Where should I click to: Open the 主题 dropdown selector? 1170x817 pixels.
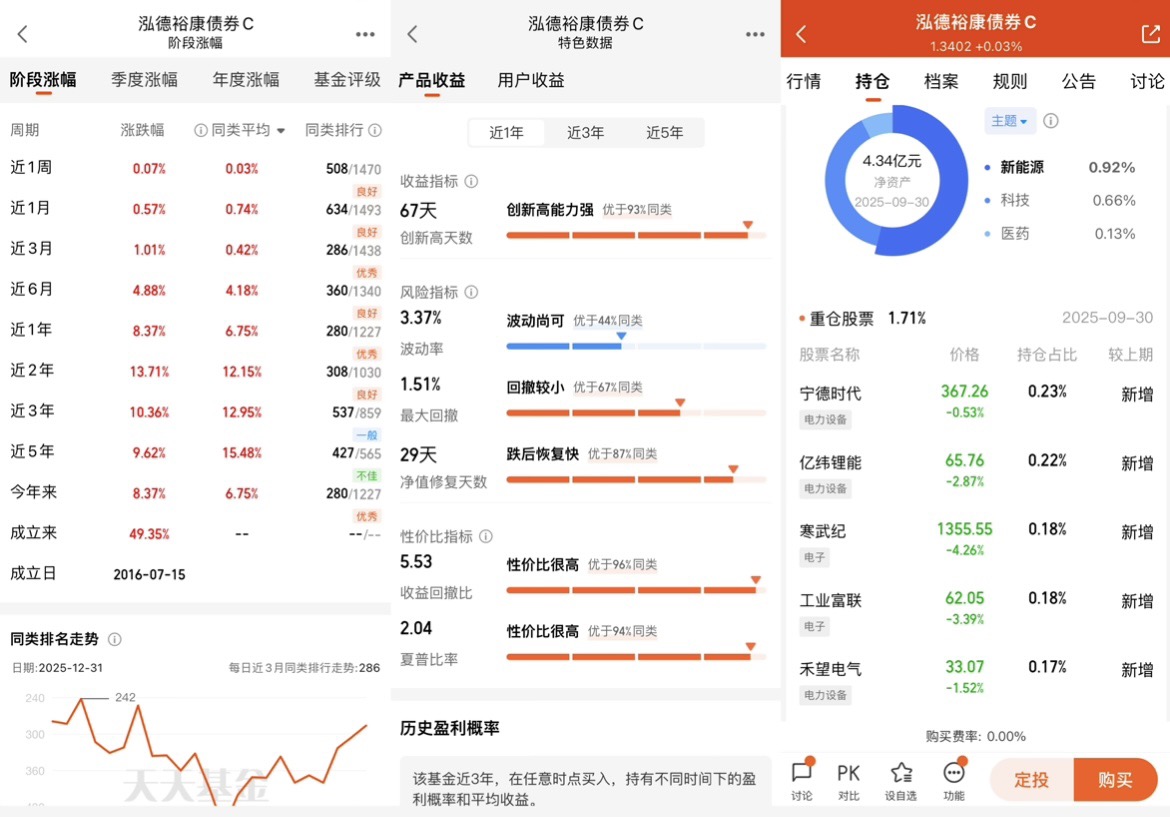pyautogui.click(x=1010, y=121)
